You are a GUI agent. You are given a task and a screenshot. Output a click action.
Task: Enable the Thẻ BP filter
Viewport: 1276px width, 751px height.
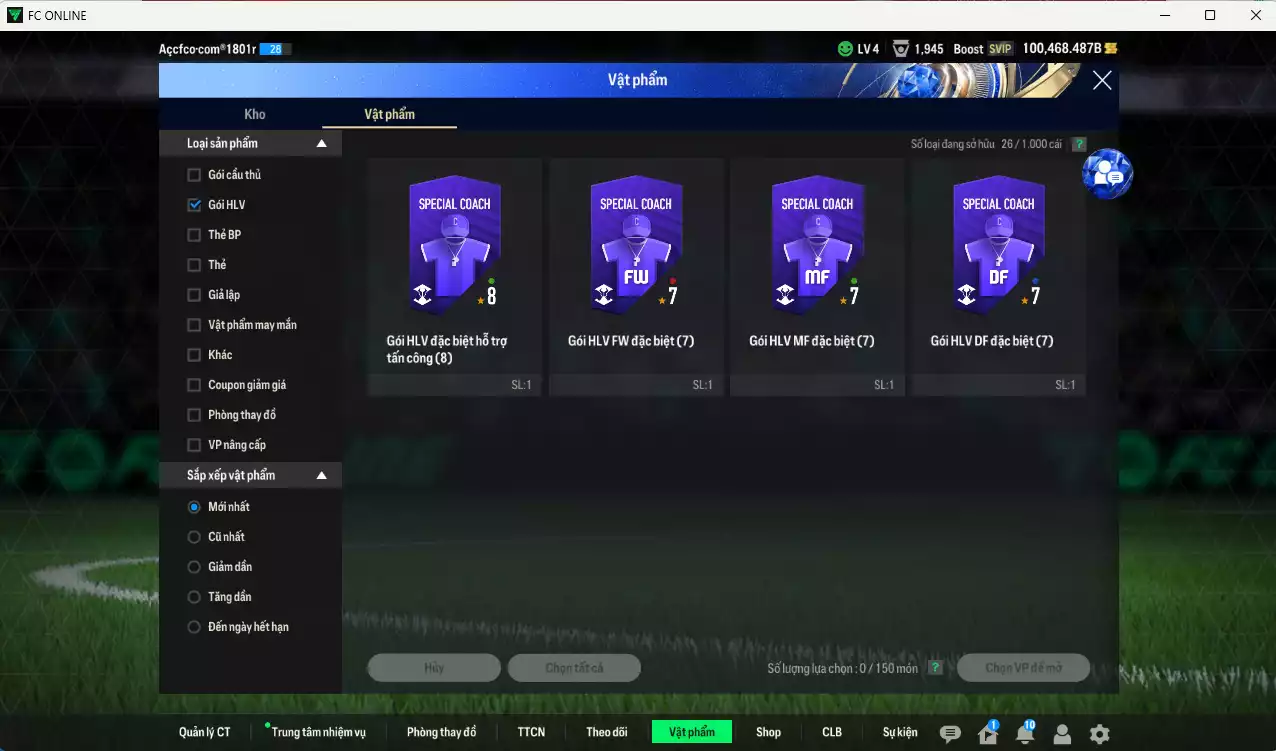(192, 234)
